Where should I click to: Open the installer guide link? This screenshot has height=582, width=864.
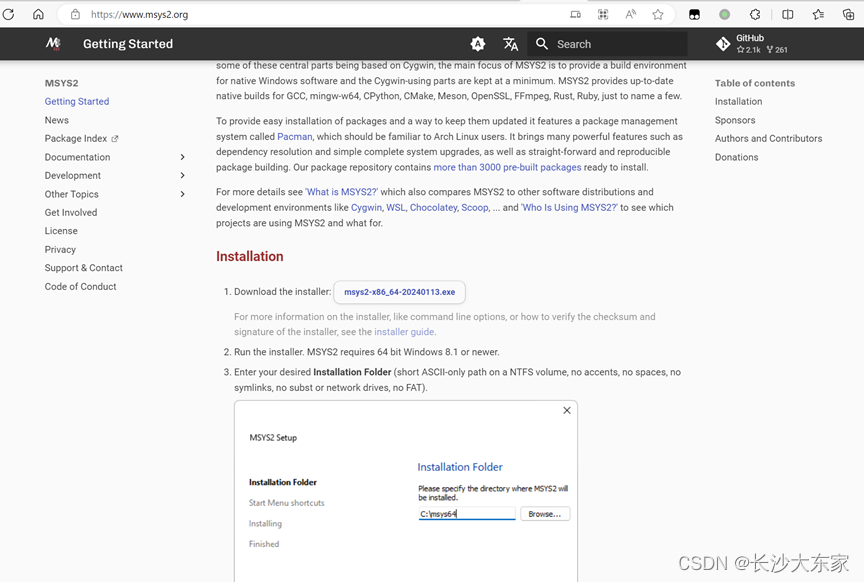[404, 332]
